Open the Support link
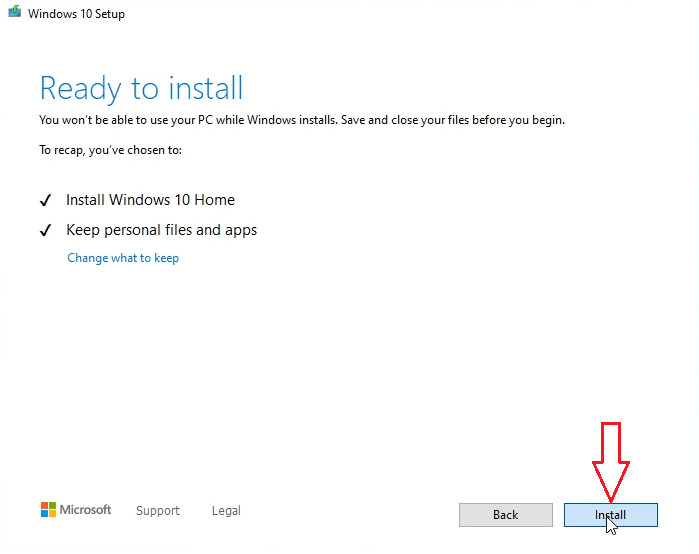 pyautogui.click(x=158, y=510)
